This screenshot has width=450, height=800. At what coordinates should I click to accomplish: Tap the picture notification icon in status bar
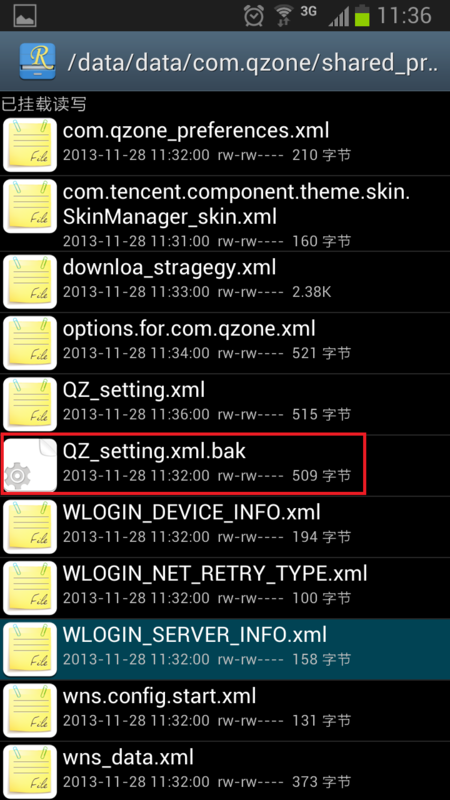click(x=25, y=15)
